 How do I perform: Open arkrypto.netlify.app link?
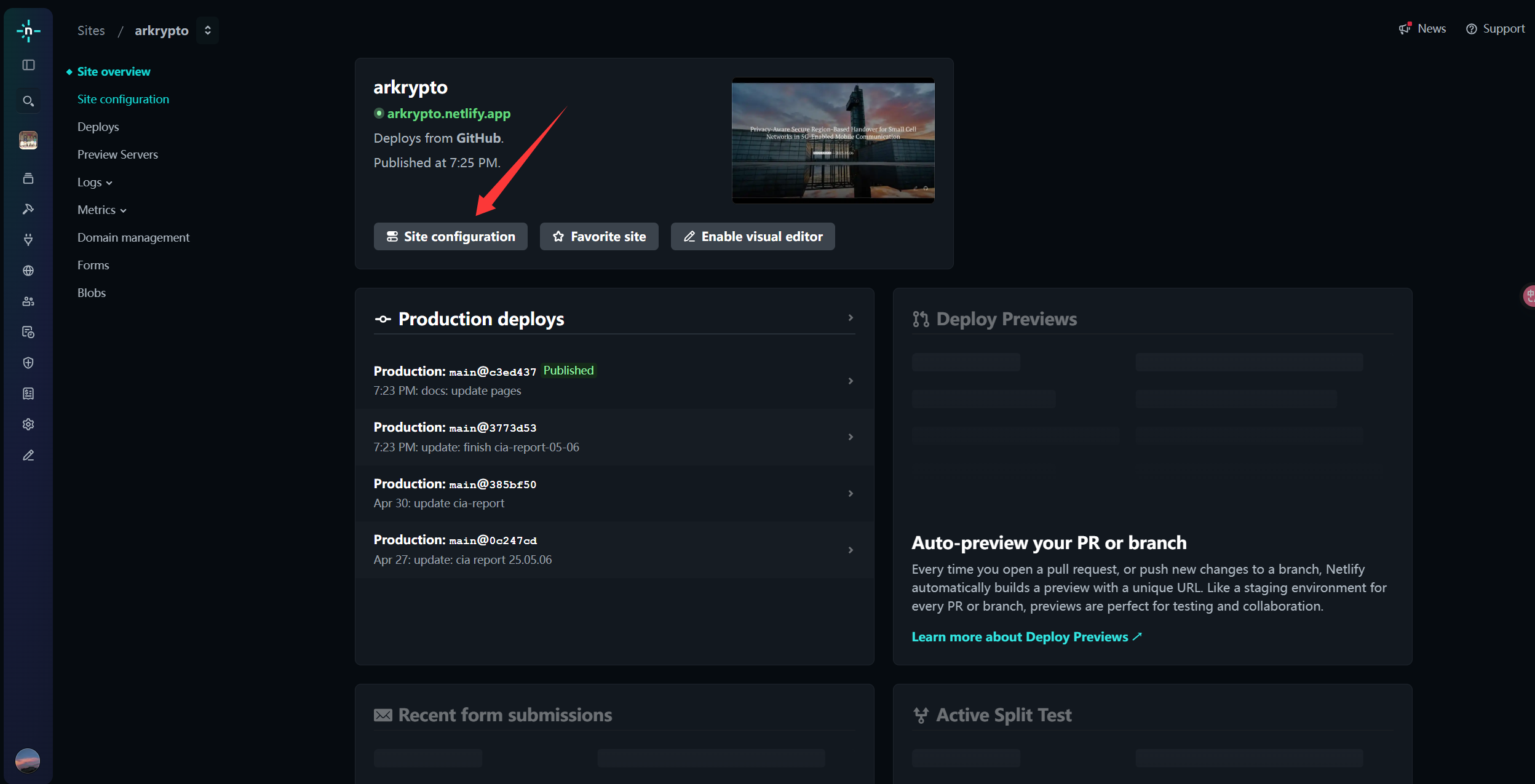pos(448,114)
